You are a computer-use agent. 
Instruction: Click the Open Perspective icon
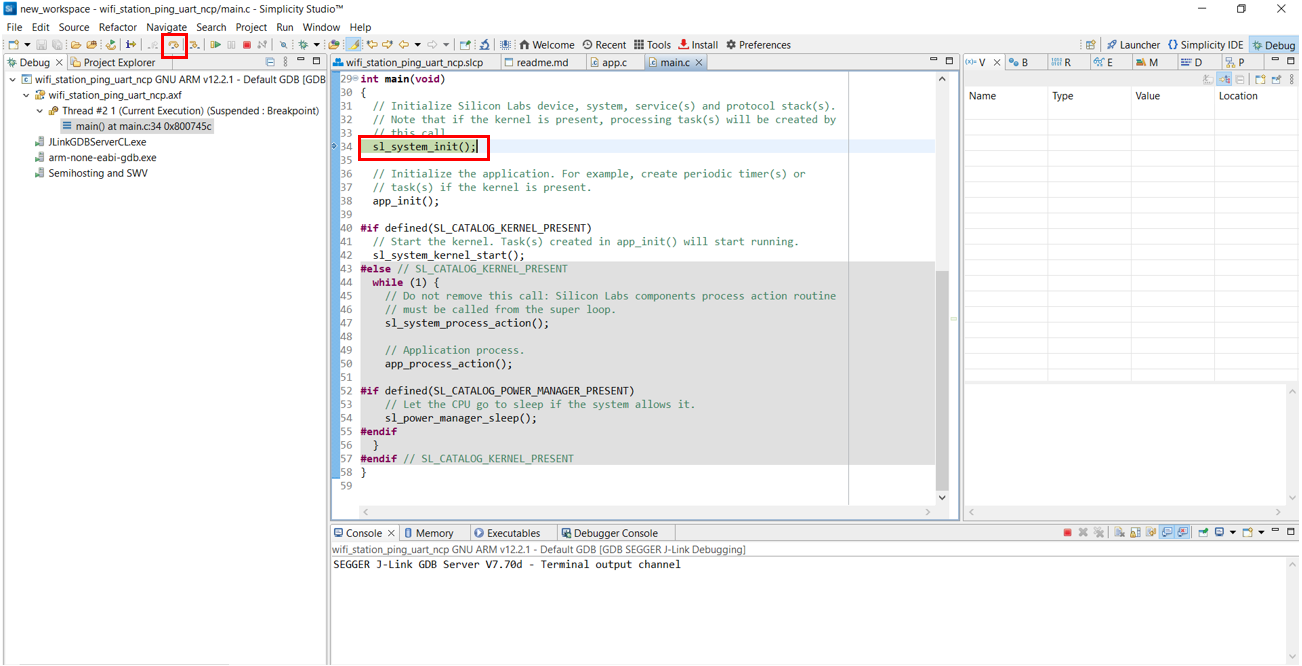[1090, 45]
